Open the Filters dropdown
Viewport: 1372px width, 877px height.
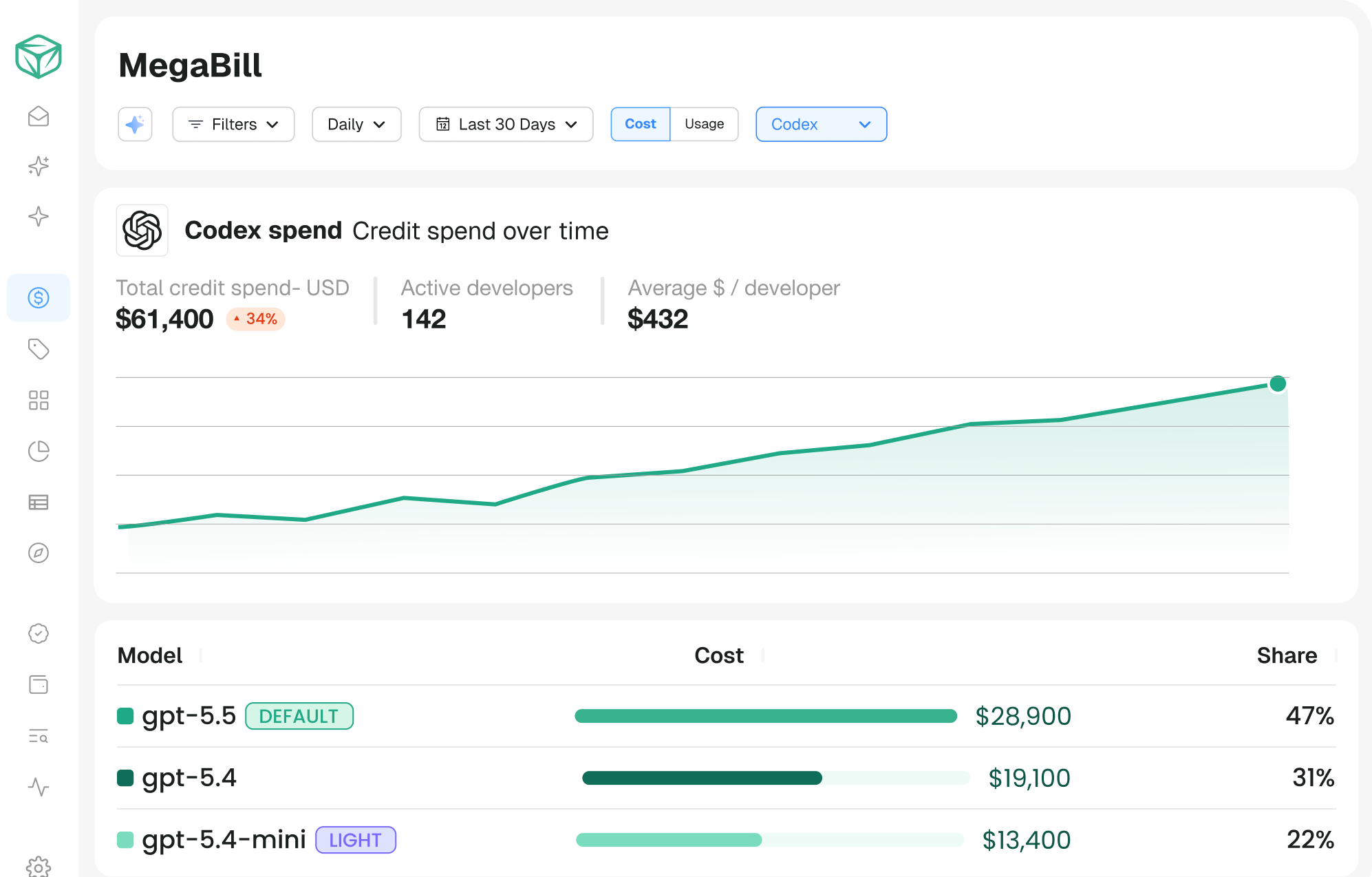click(x=233, y=124)
